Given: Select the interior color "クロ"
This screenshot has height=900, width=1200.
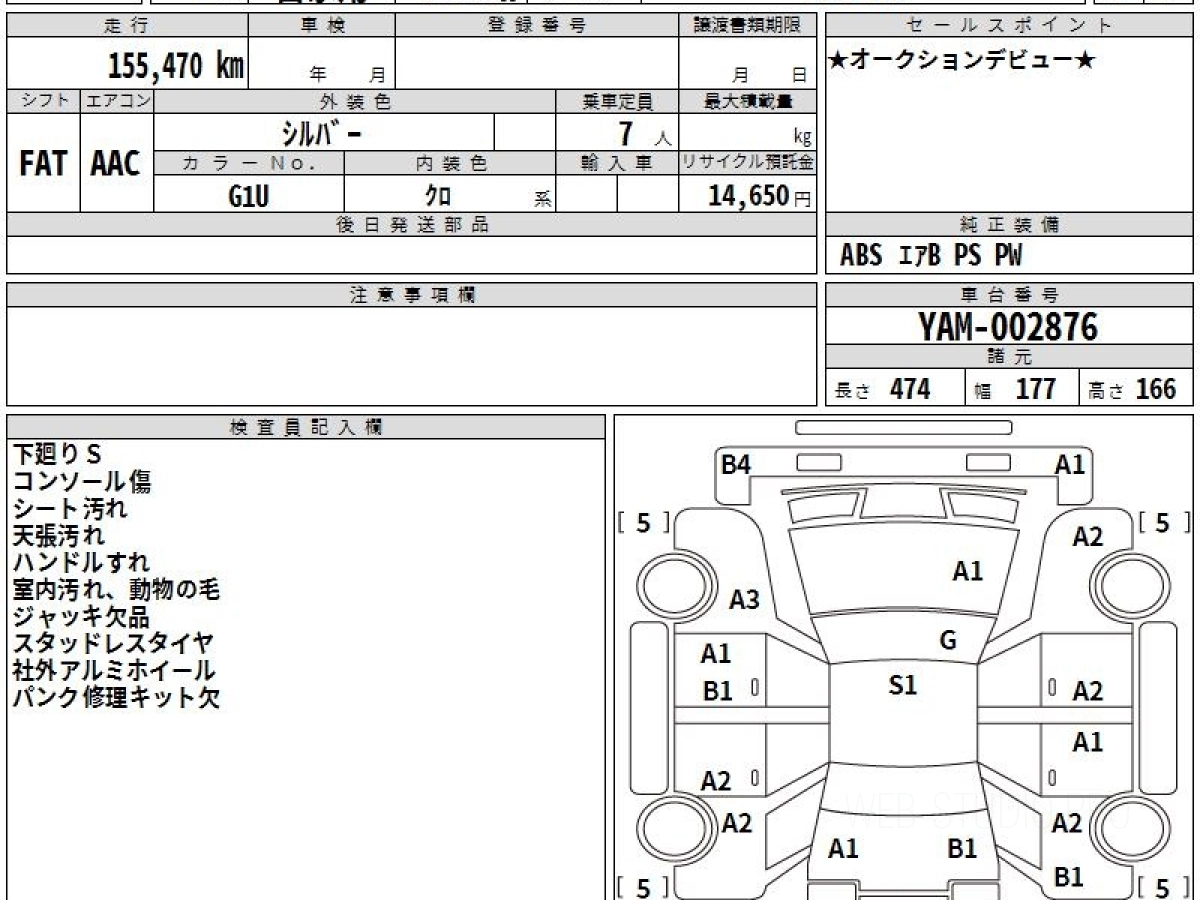Looking at the screenshot, I should pyautogui.click(x=438, y=196).
